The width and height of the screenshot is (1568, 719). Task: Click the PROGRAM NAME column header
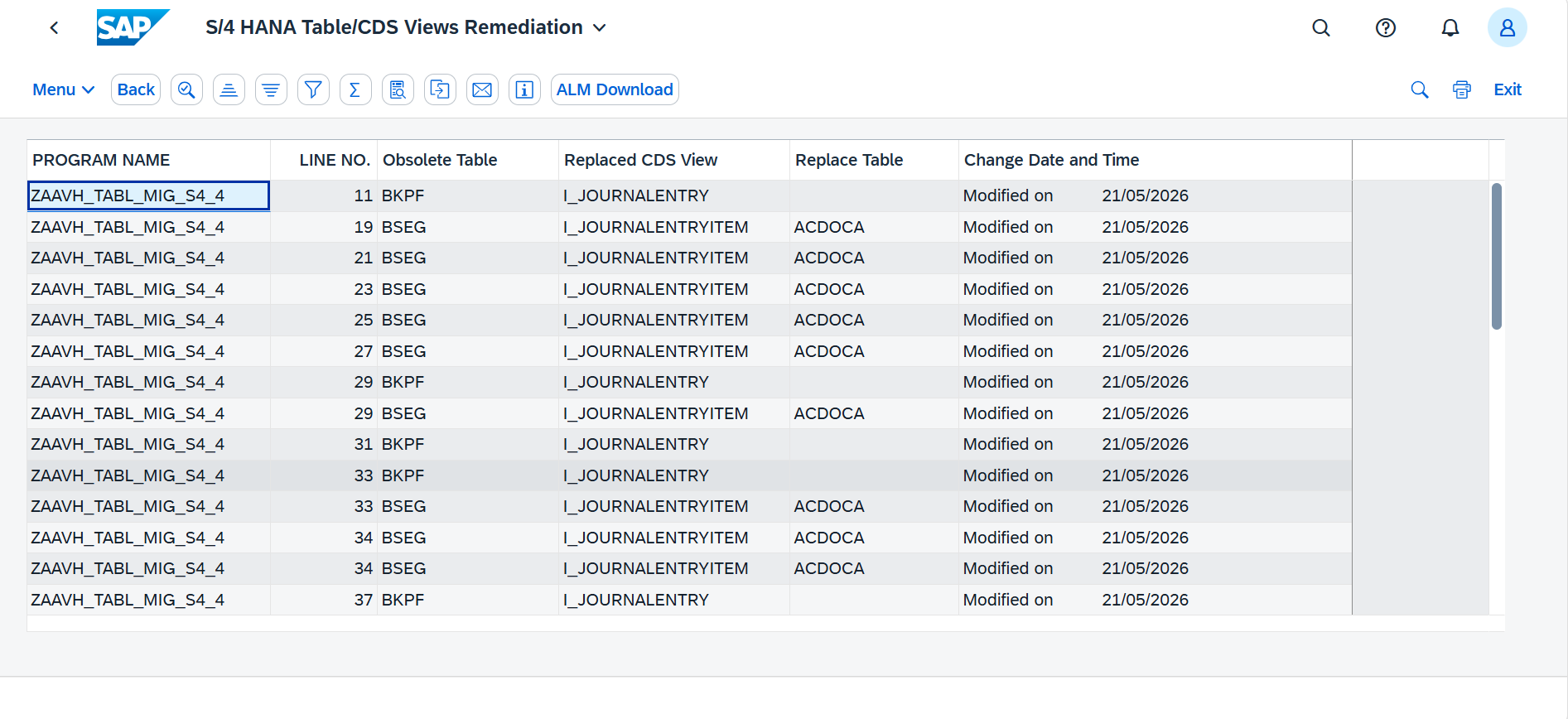(149, 160)
